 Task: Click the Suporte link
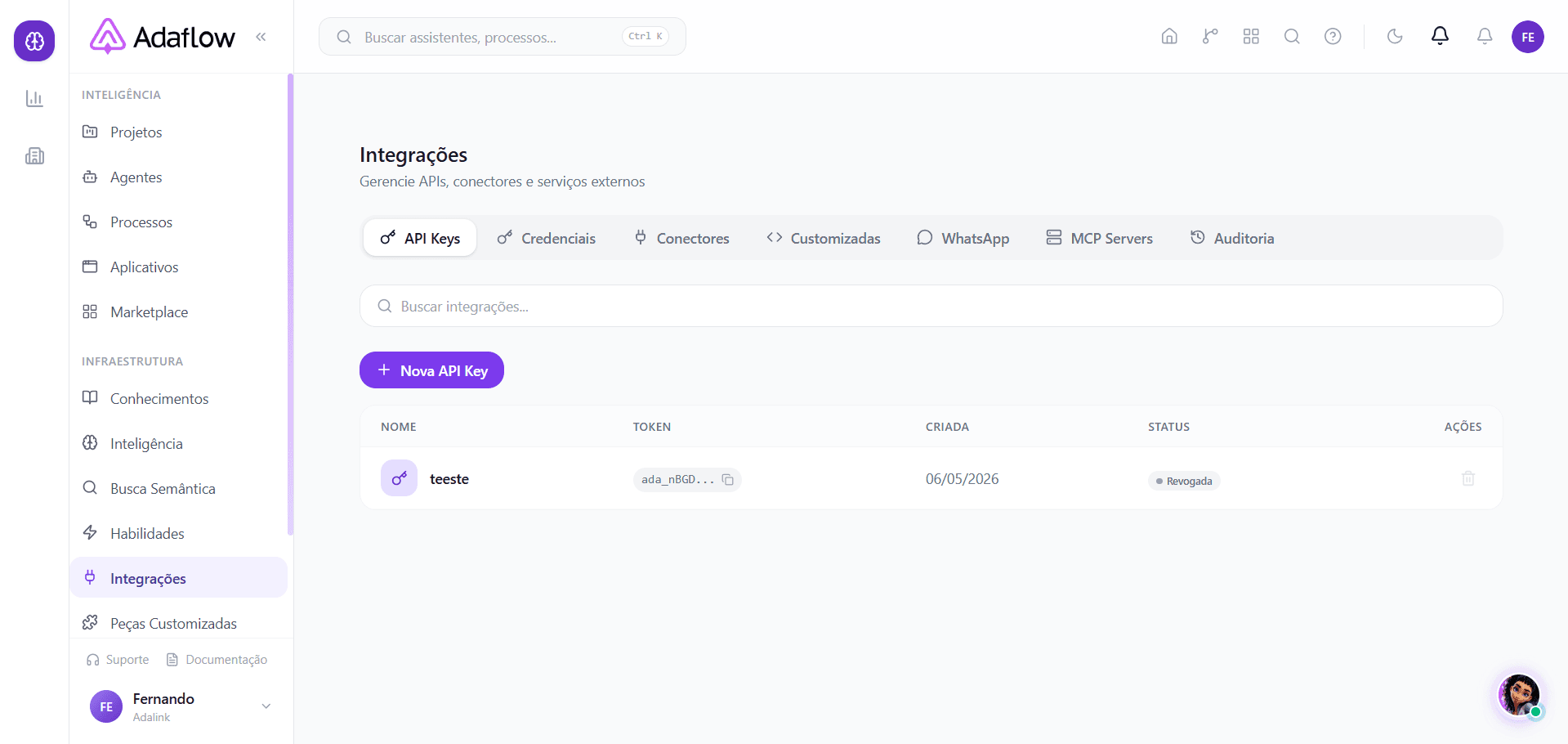coord(118,660)
